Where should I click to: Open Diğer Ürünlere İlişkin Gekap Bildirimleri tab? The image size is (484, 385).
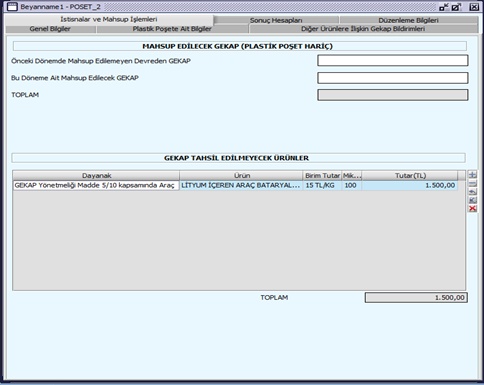(363, 29)
